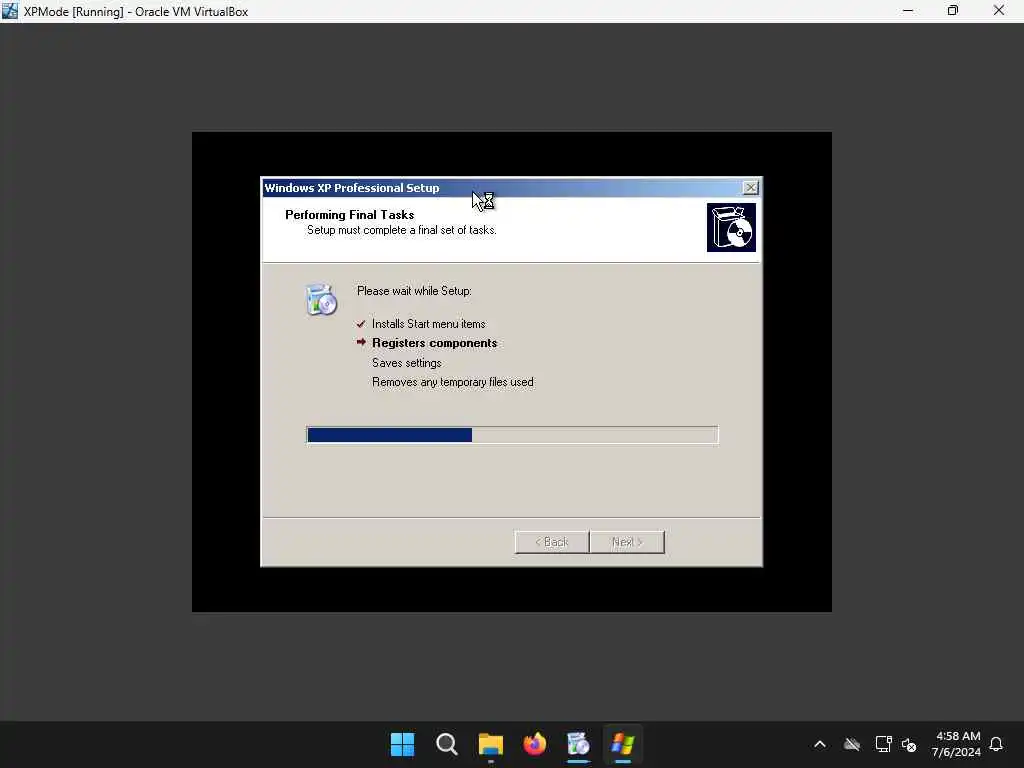Screen dimensions: 1024x768
Task: Click the checkmark next to Installs Start menu items
Action: point(360,324)
